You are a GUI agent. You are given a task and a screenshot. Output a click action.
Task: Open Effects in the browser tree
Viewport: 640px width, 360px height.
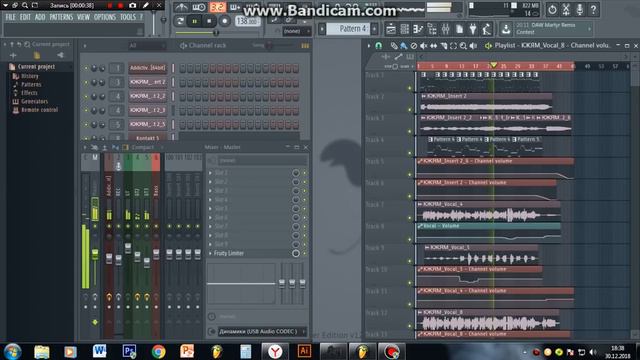point(29,93)
